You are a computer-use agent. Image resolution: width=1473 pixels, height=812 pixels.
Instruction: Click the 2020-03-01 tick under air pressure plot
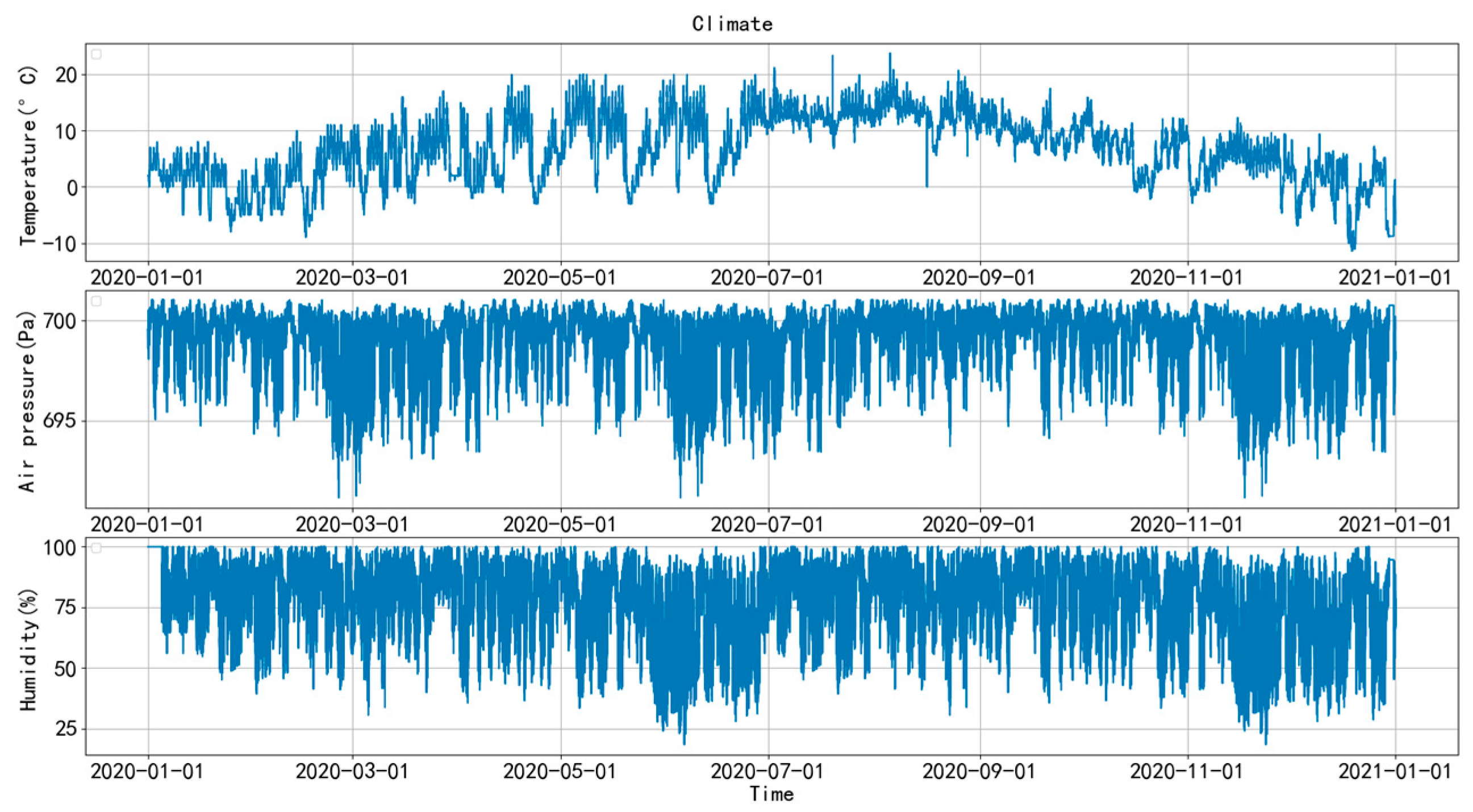pos(352,524)
